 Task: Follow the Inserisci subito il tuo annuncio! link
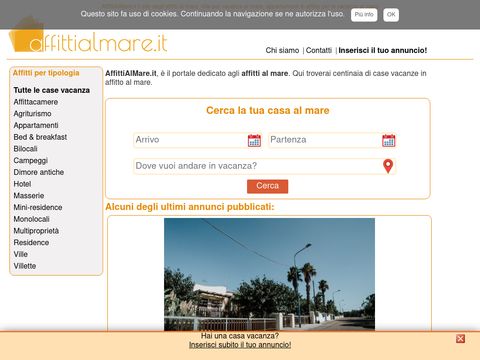coord(240,345)
